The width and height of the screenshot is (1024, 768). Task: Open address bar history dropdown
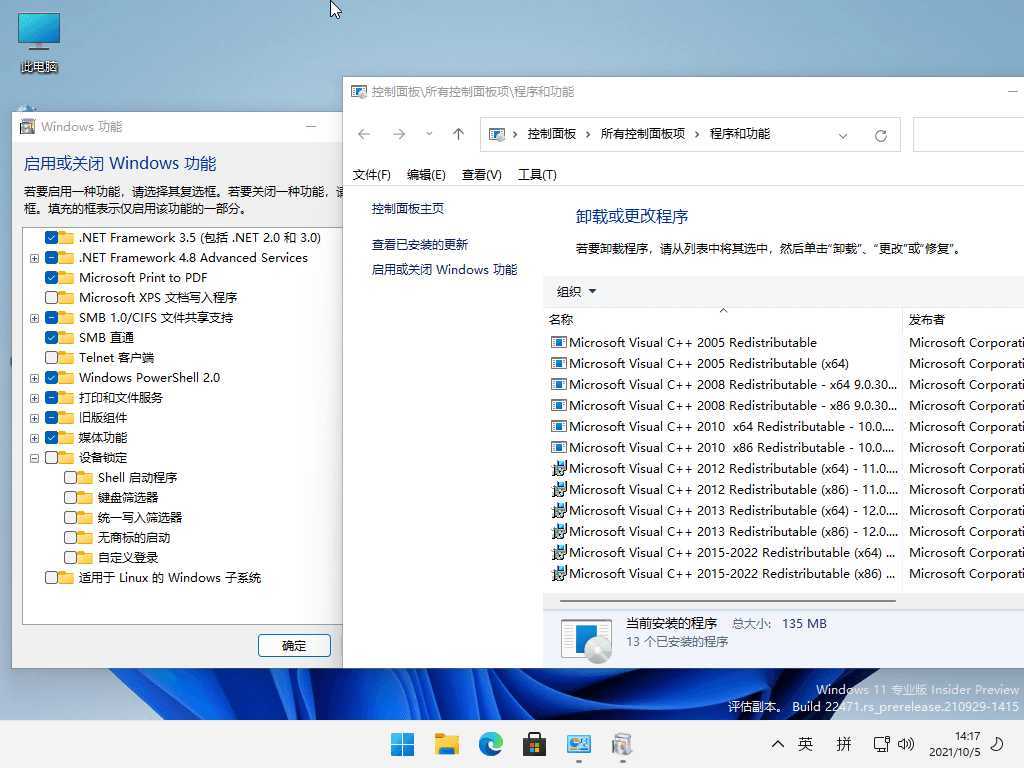pyautogui.click(x=843, y=135)
